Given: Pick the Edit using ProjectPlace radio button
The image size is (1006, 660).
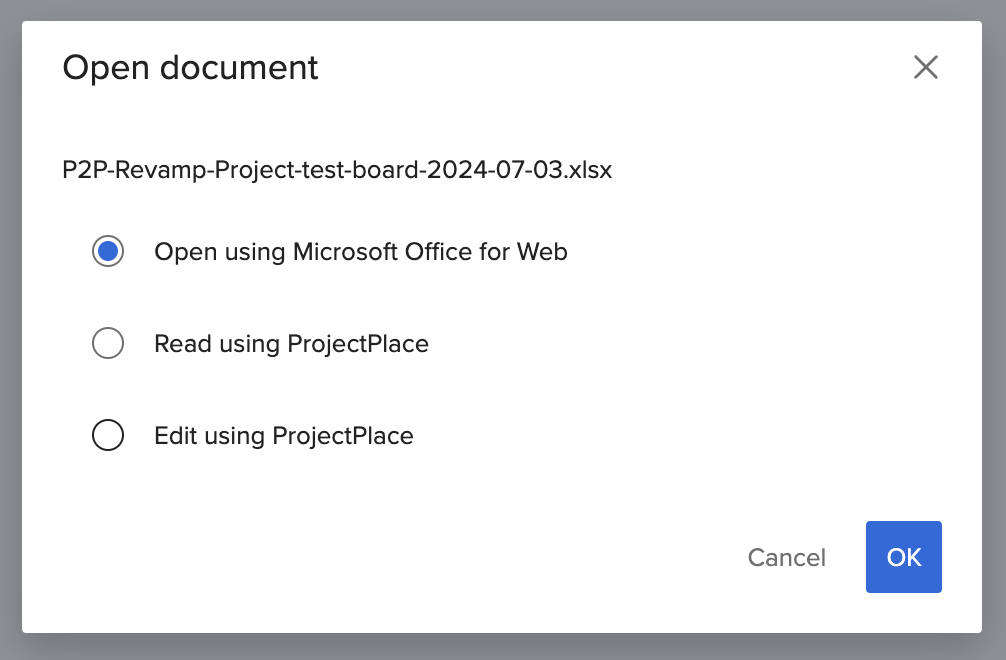Looking at the screenshot, I should coord(108,436).
